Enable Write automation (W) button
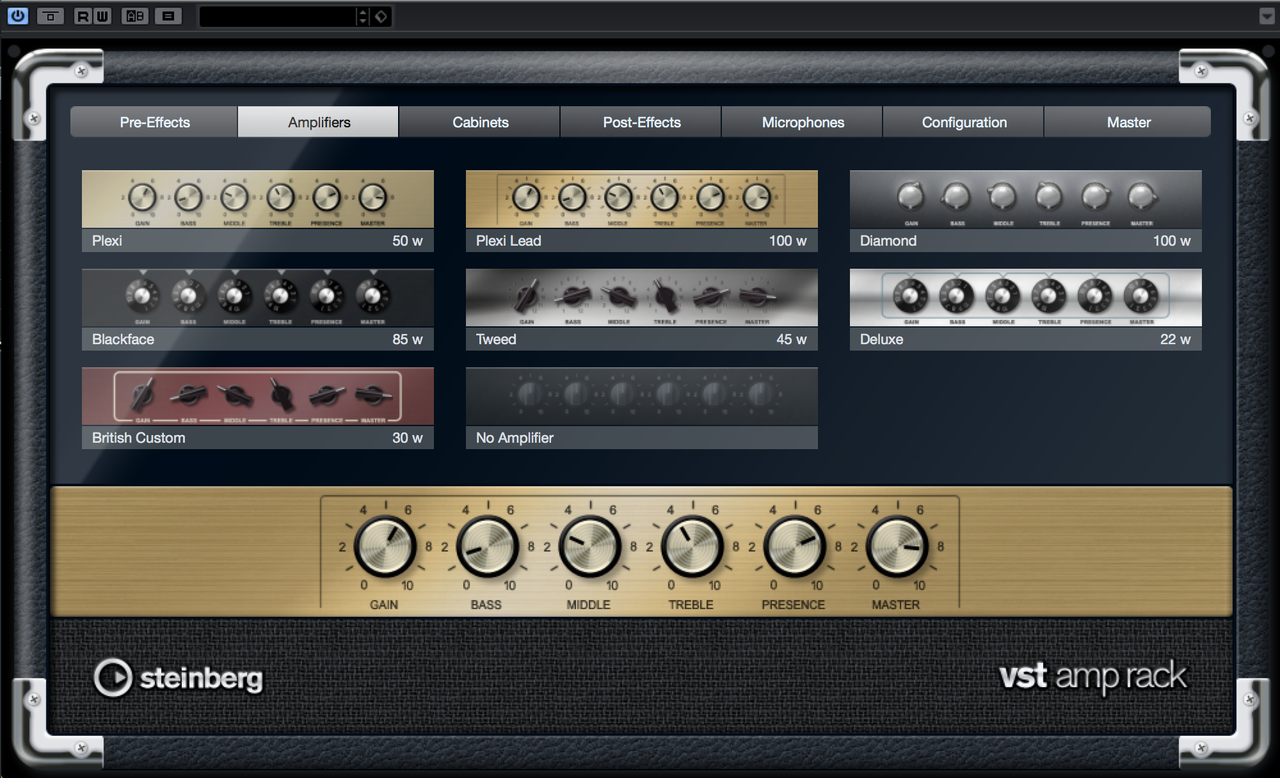The height and width of the screenshot is (778, 1280). click(101, 16)
